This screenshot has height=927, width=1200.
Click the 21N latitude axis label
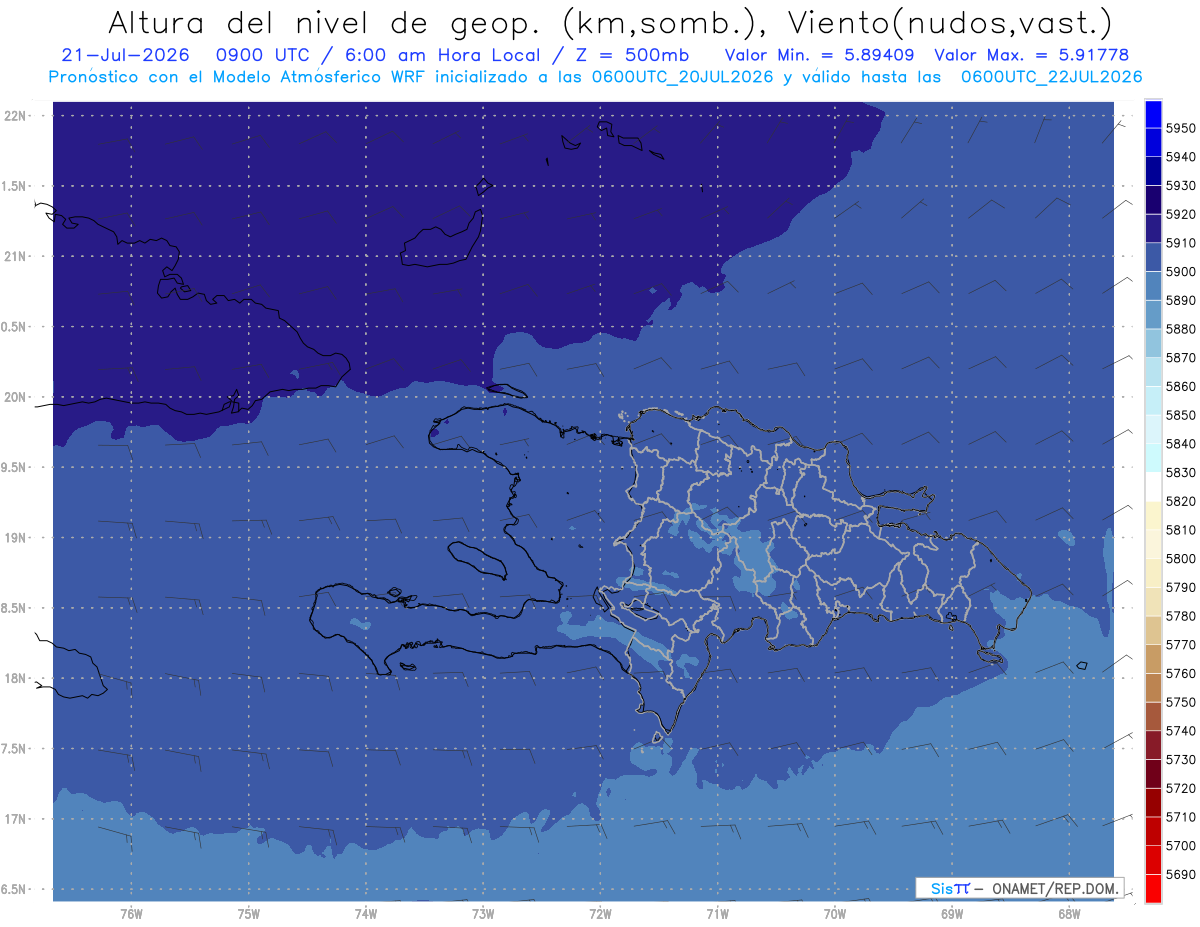17,256
